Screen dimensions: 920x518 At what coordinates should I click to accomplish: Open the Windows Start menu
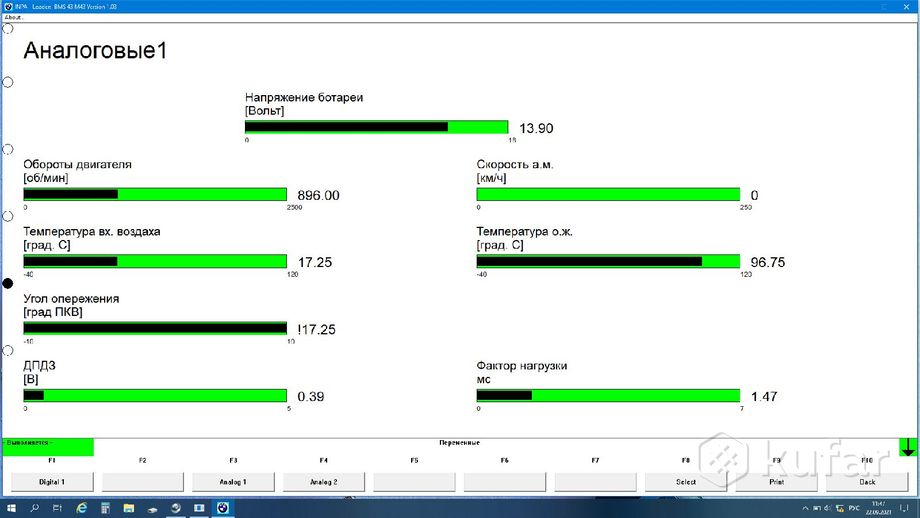[11, 508]
